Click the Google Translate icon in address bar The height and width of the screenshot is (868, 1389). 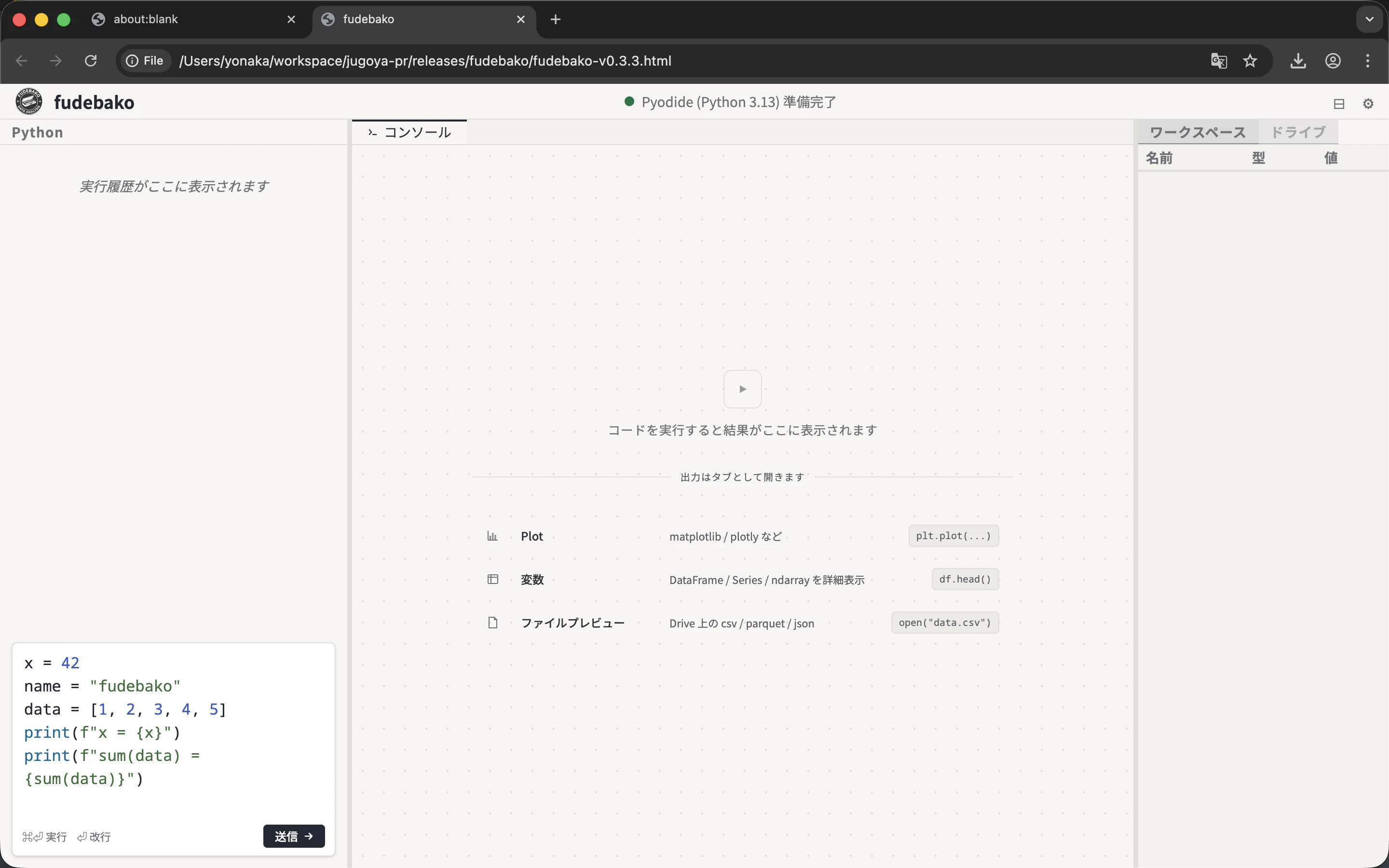[1219, 61]
